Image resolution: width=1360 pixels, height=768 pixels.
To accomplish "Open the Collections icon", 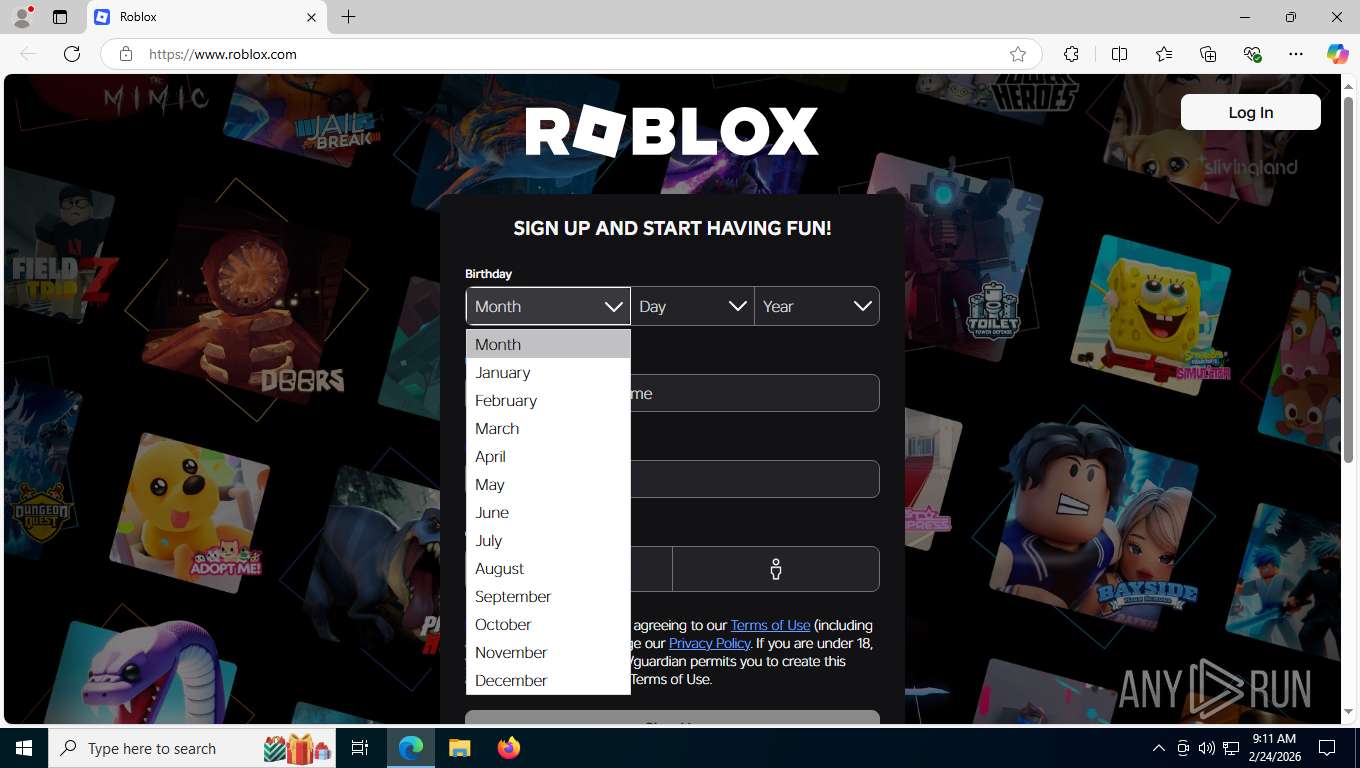I will click(x=1208, y=54).
